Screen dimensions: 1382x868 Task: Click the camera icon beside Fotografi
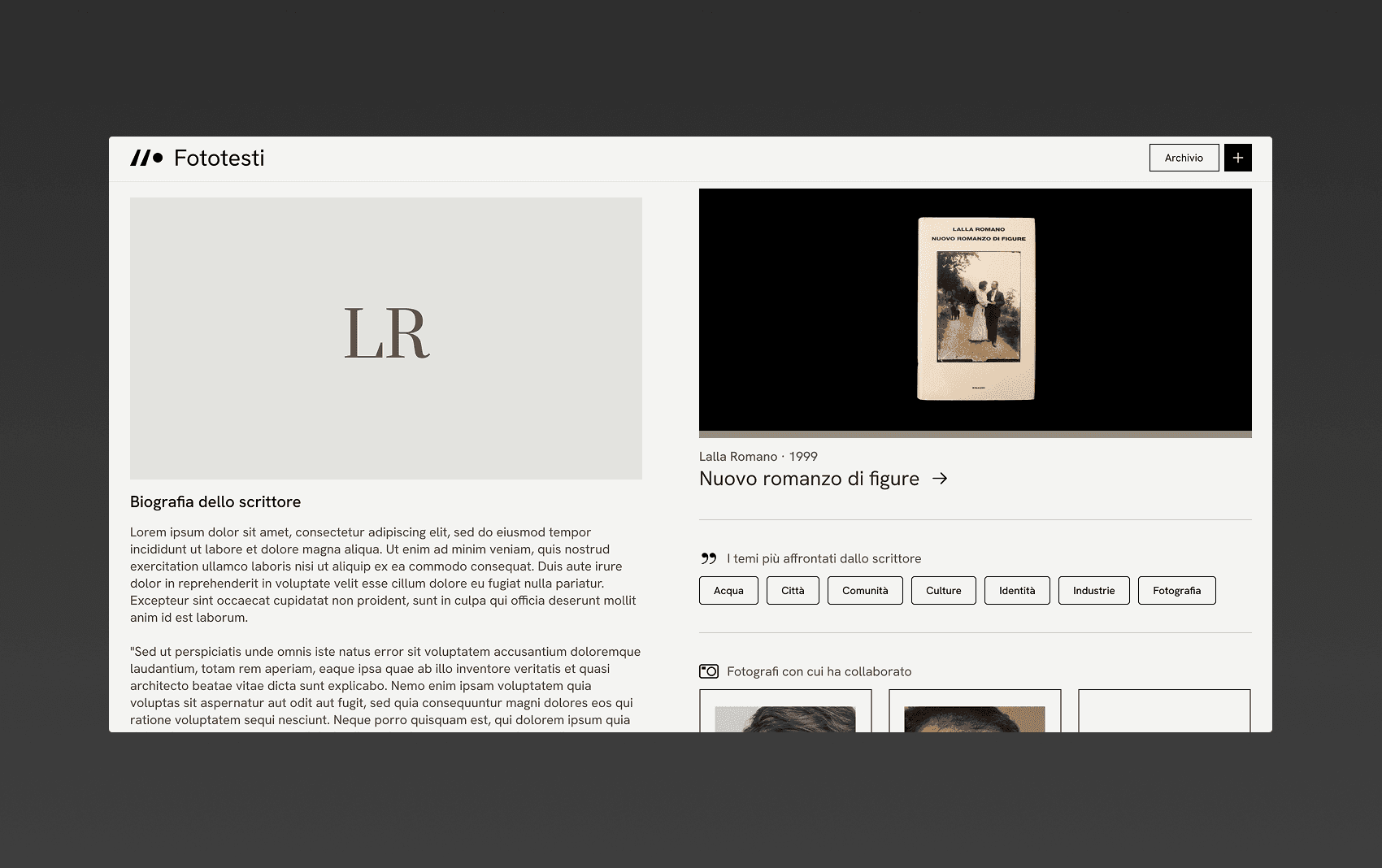coord(709,671)
